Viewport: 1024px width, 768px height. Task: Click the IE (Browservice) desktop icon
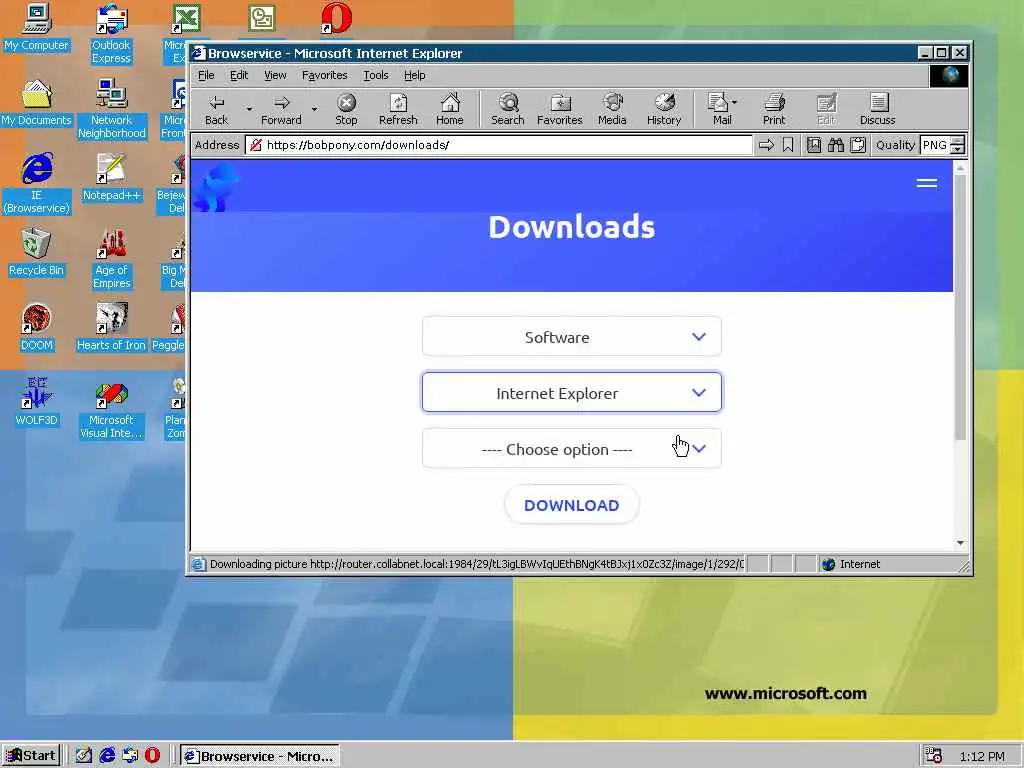(x=37, y=183)
